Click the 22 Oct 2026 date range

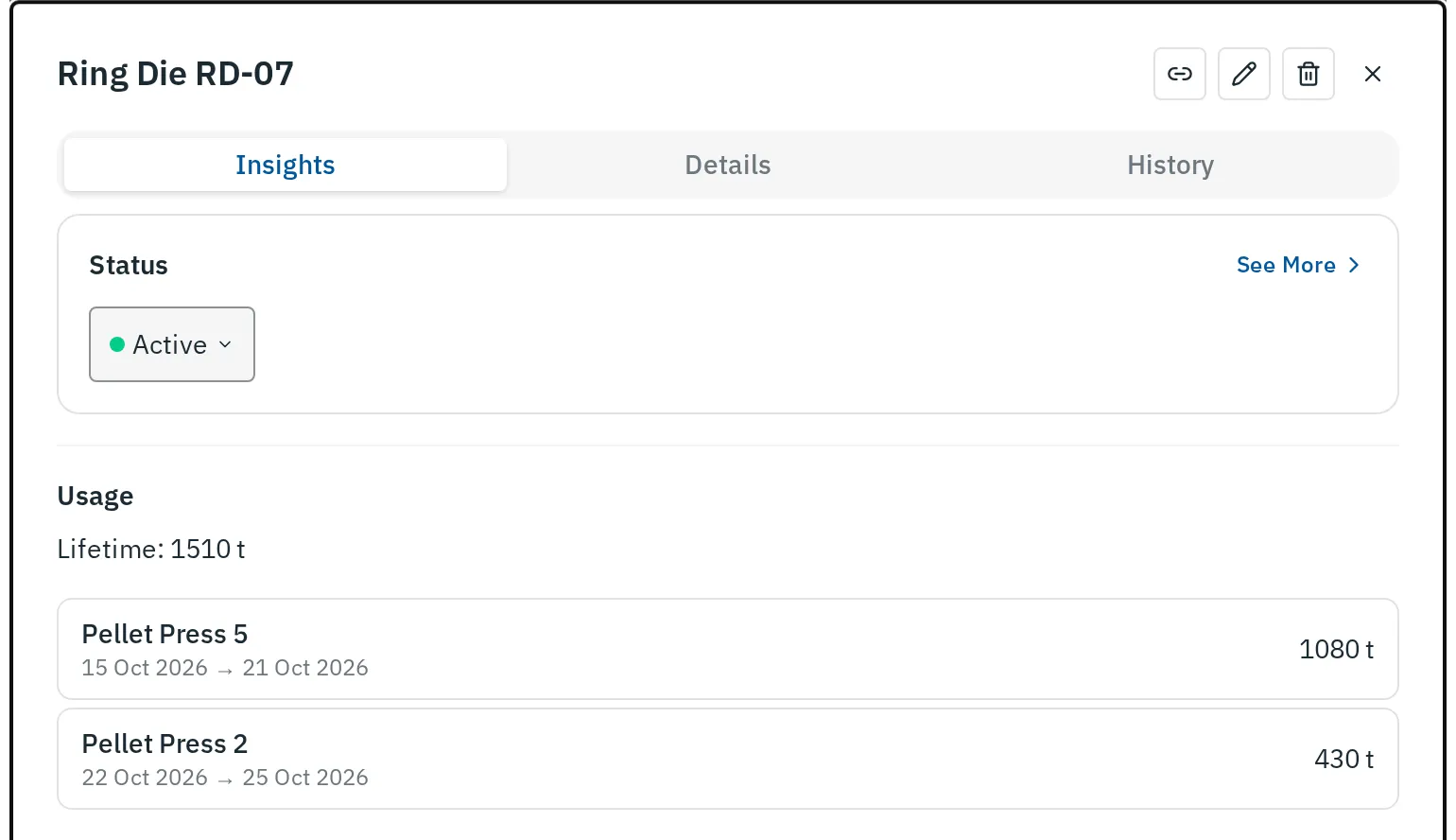coord(225,778)
